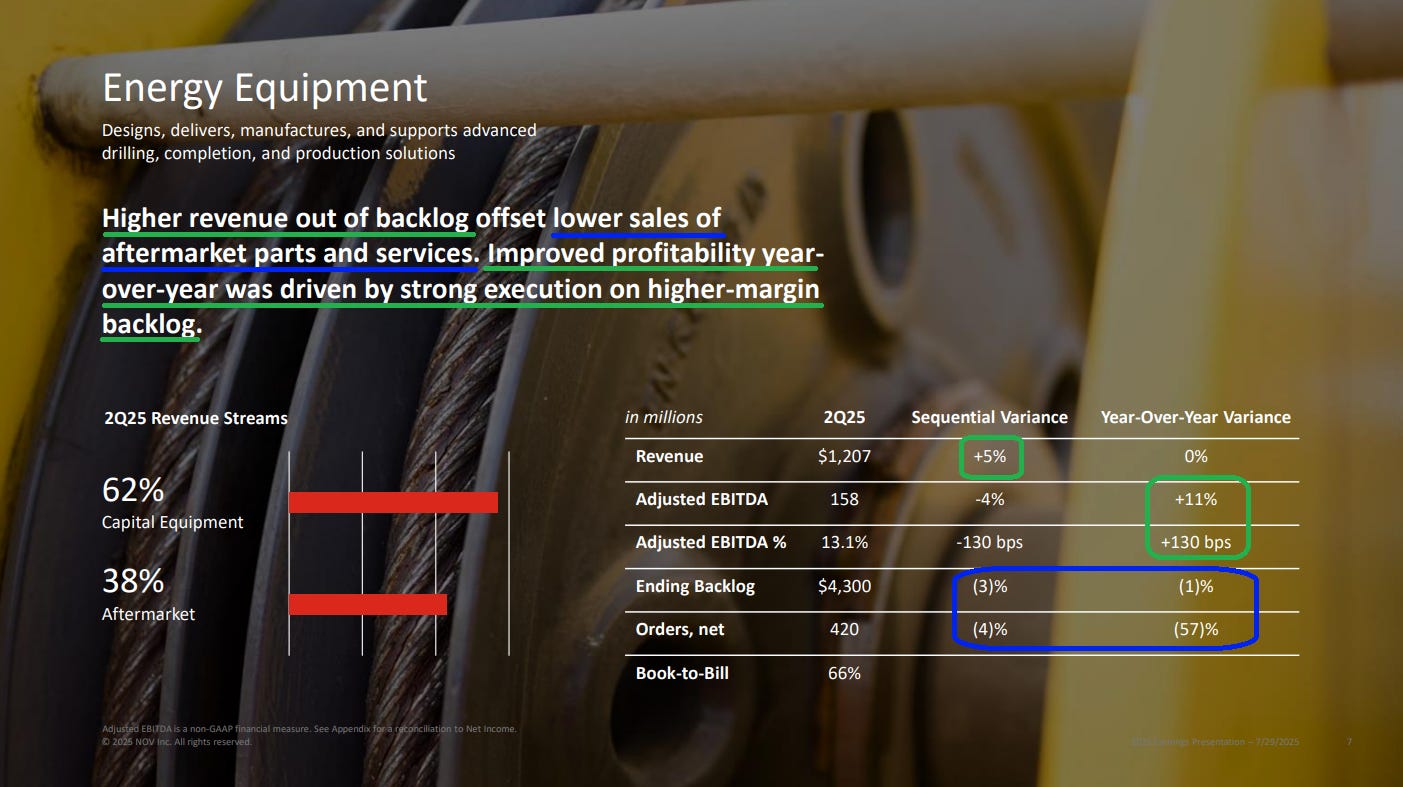Click the Adjusted EBITDA non-GAAP footnote
The width and height of the screenshot is (1403, 787).
coord(309,728)
